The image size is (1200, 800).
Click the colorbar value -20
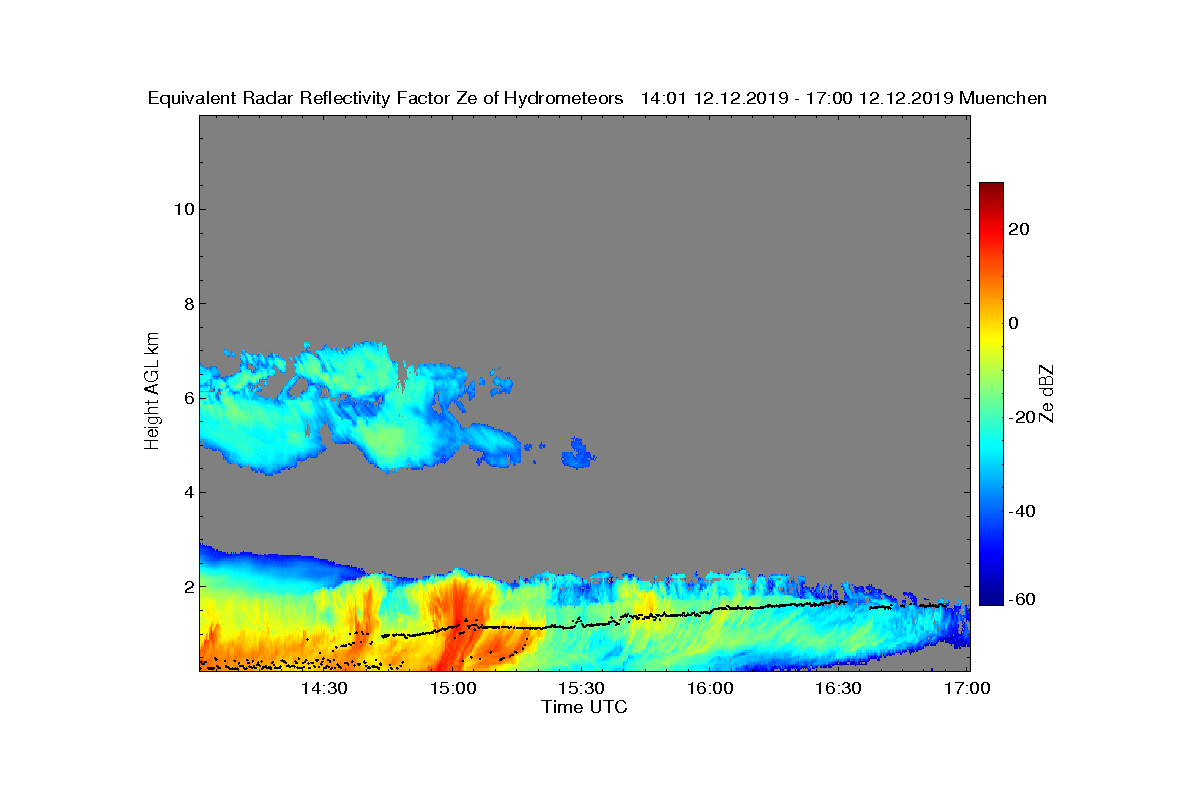[x=1023, y=417]
